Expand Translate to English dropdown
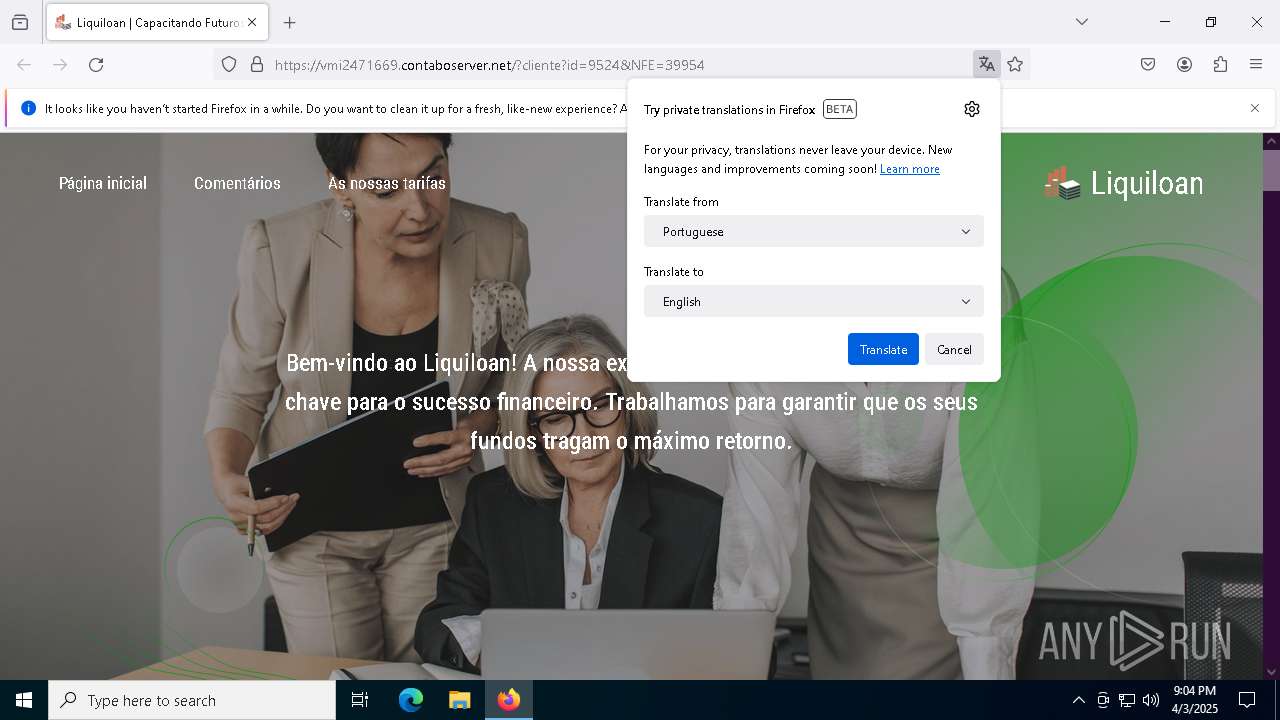 pyautogui.click(x=814, y=301)
